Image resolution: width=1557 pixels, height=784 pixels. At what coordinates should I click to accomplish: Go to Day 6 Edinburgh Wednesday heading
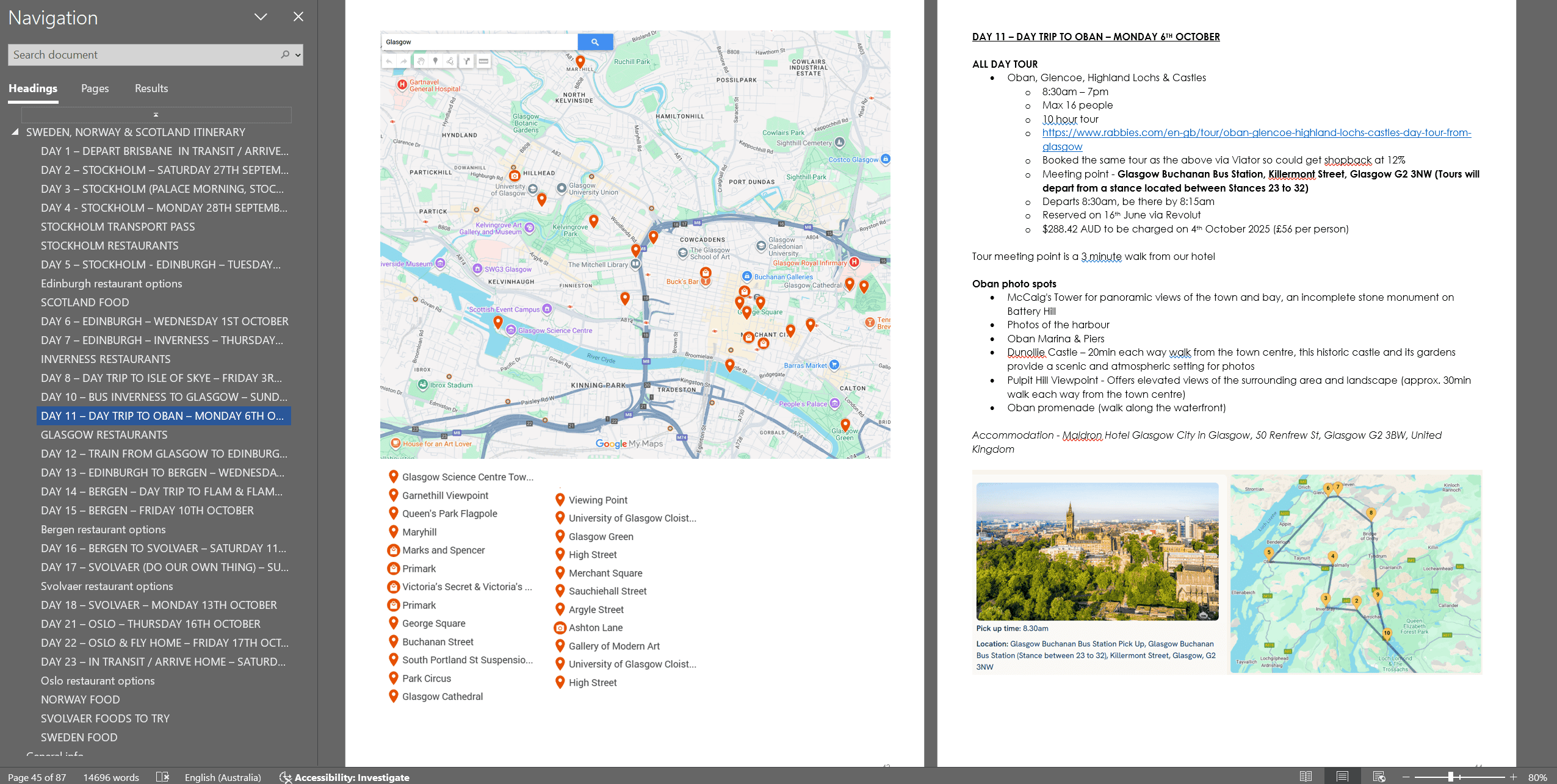coord(165,322)
